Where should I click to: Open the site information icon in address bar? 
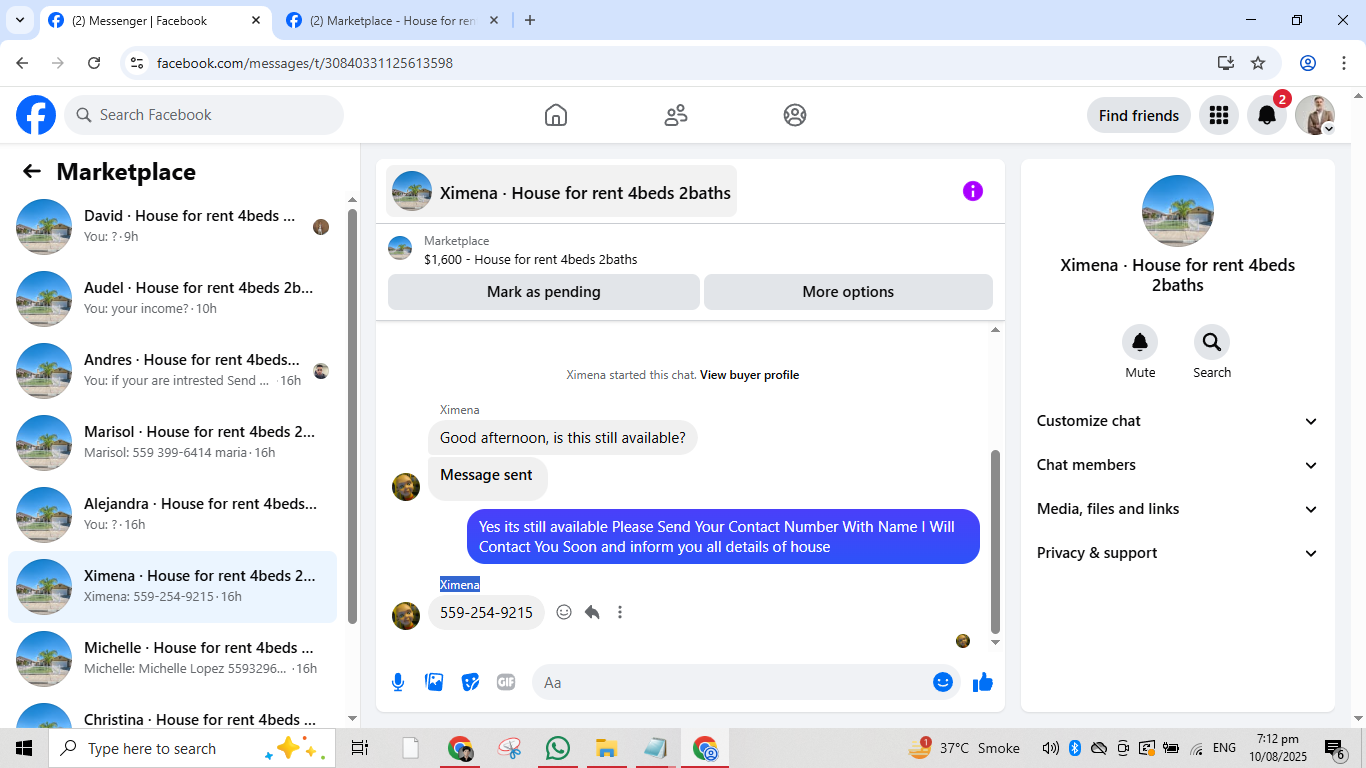[138, 63]
